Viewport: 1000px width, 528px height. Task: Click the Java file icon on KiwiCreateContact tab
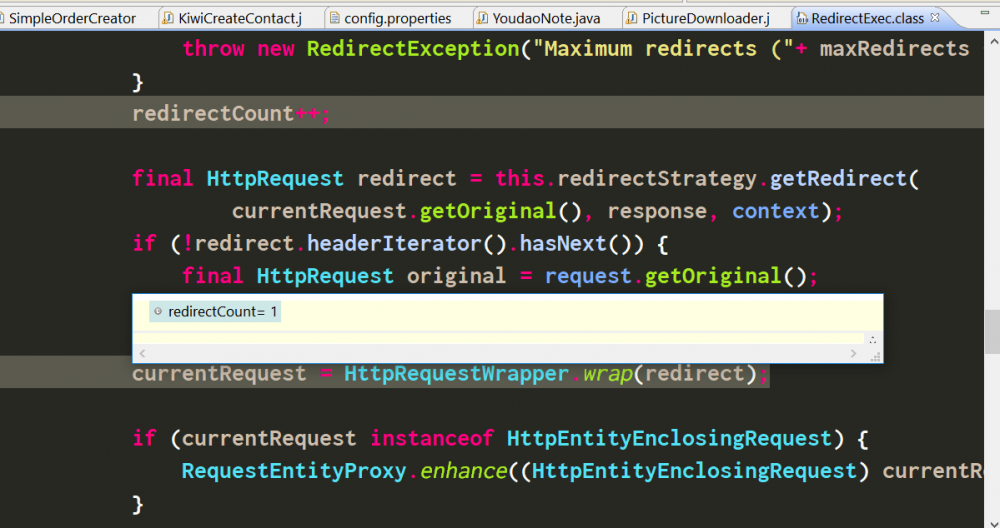168,18
